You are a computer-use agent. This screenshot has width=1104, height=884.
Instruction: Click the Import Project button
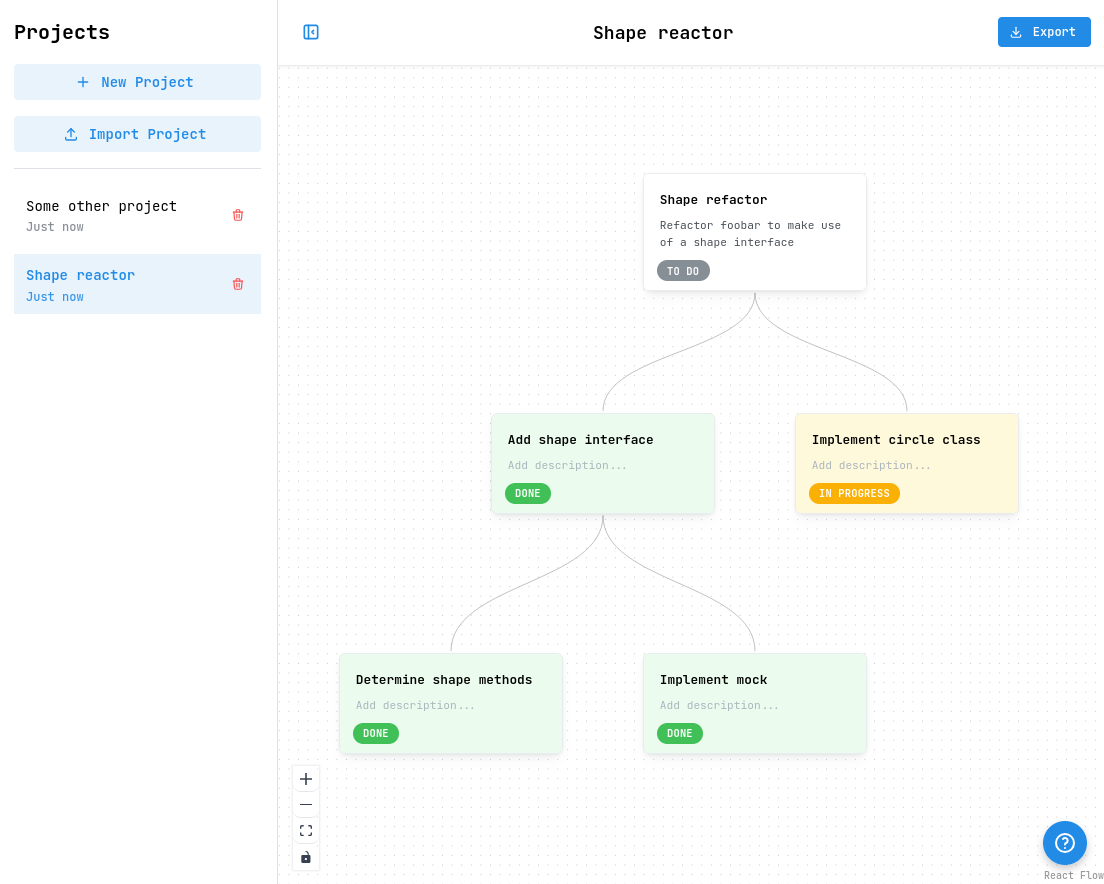click(x=137, y=133)
